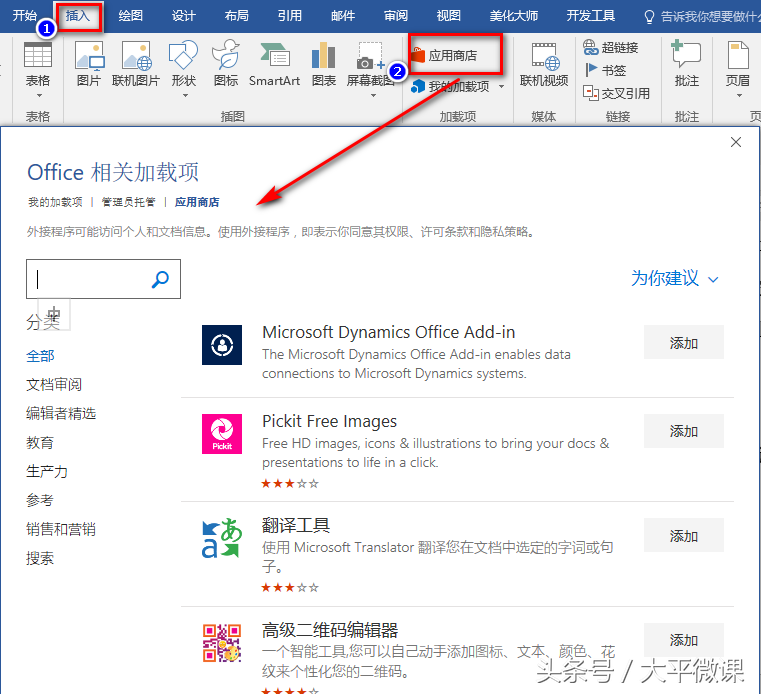761x694 pixels.
Task: Open the 翻译工具 listing title
Action: coord(296,525)
